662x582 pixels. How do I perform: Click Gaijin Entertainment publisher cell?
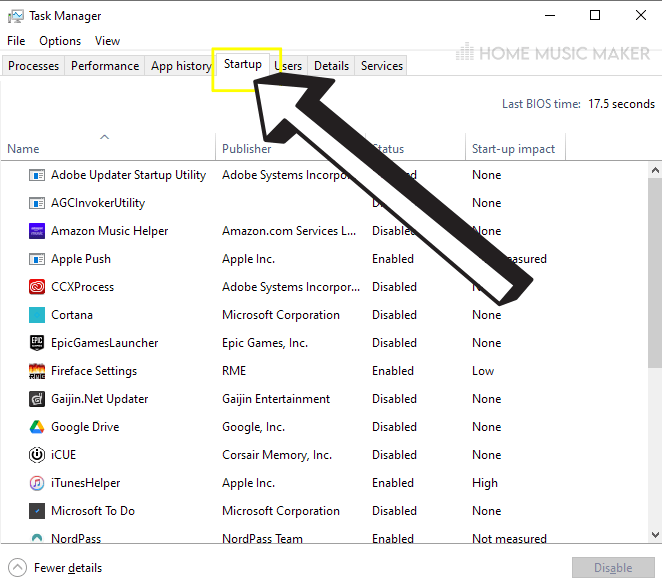point(276,399)
